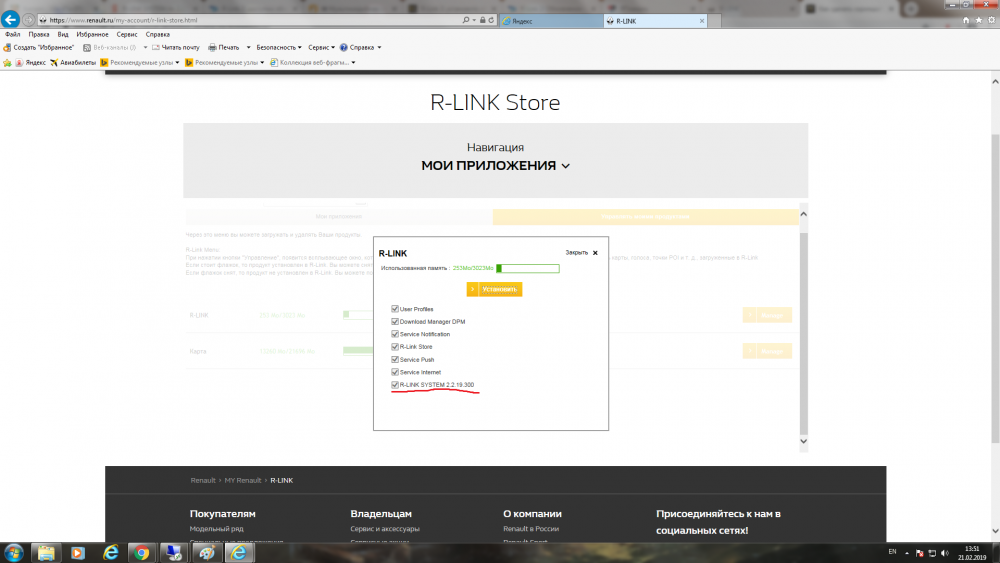Click the Создать "Избранное" toolbar icon

click(7, 47)
